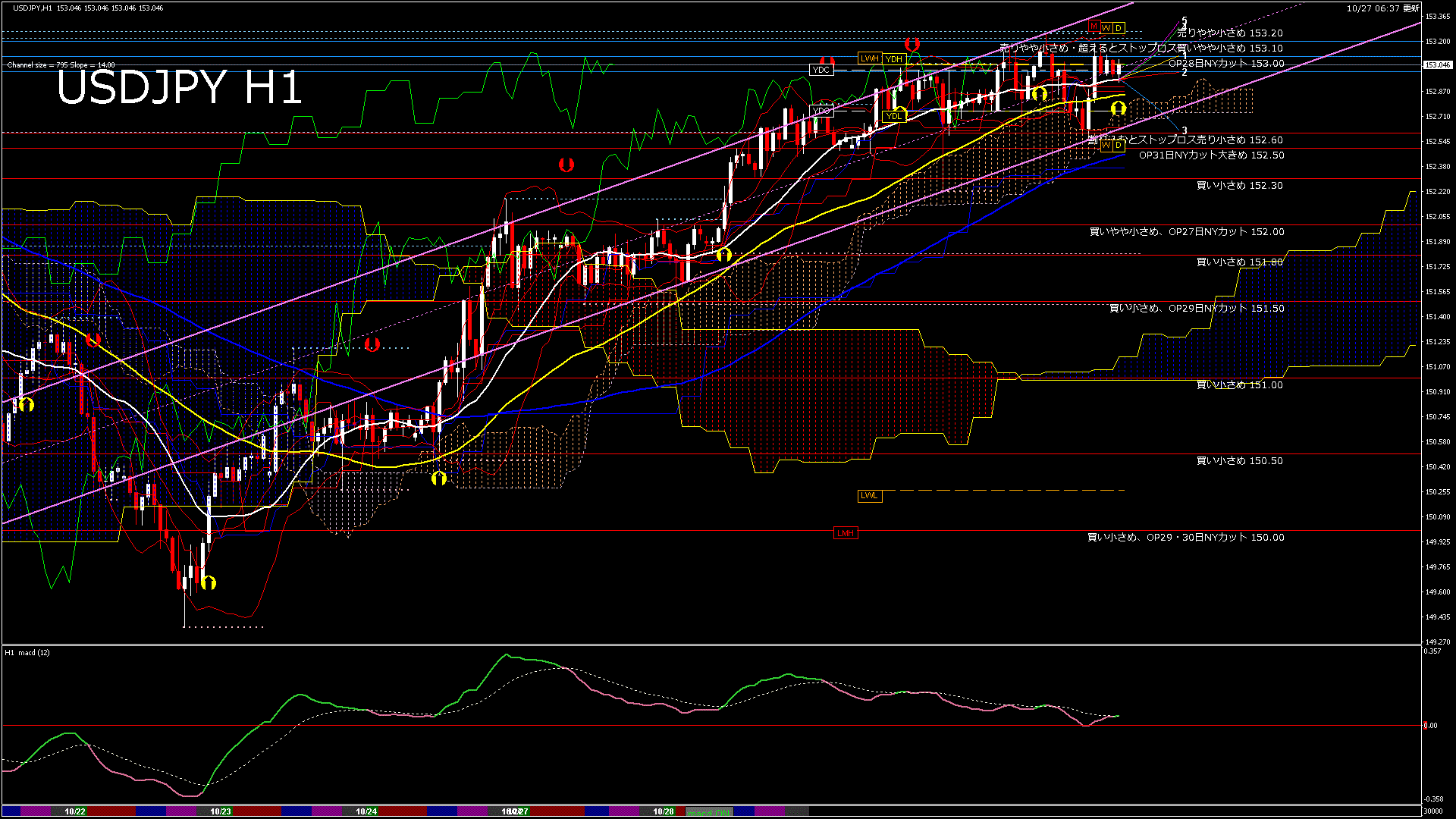
Task: Click the H1 macd (12) indicator label
Action: point(27,652)
